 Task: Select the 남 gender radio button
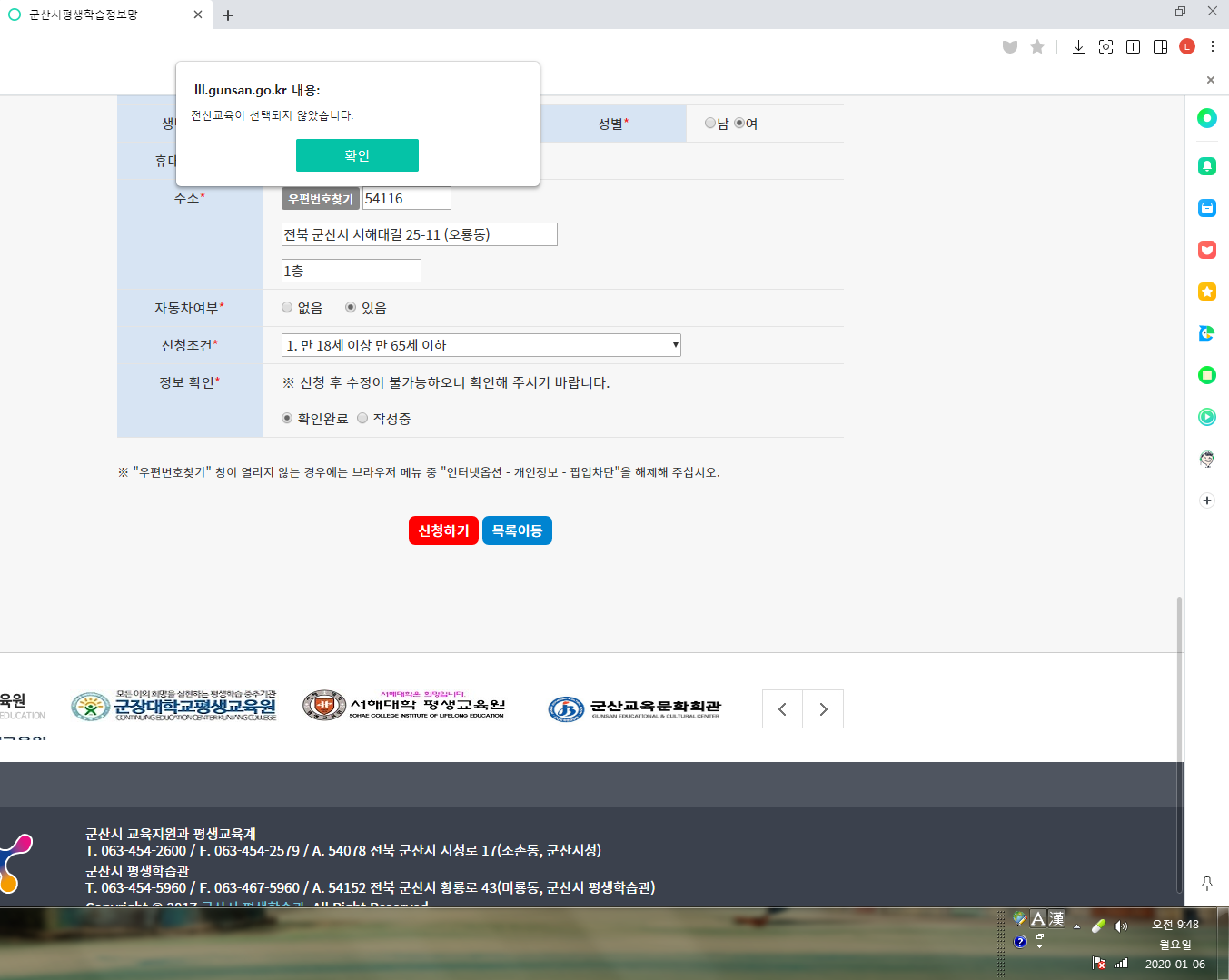[x=710, y=124]
